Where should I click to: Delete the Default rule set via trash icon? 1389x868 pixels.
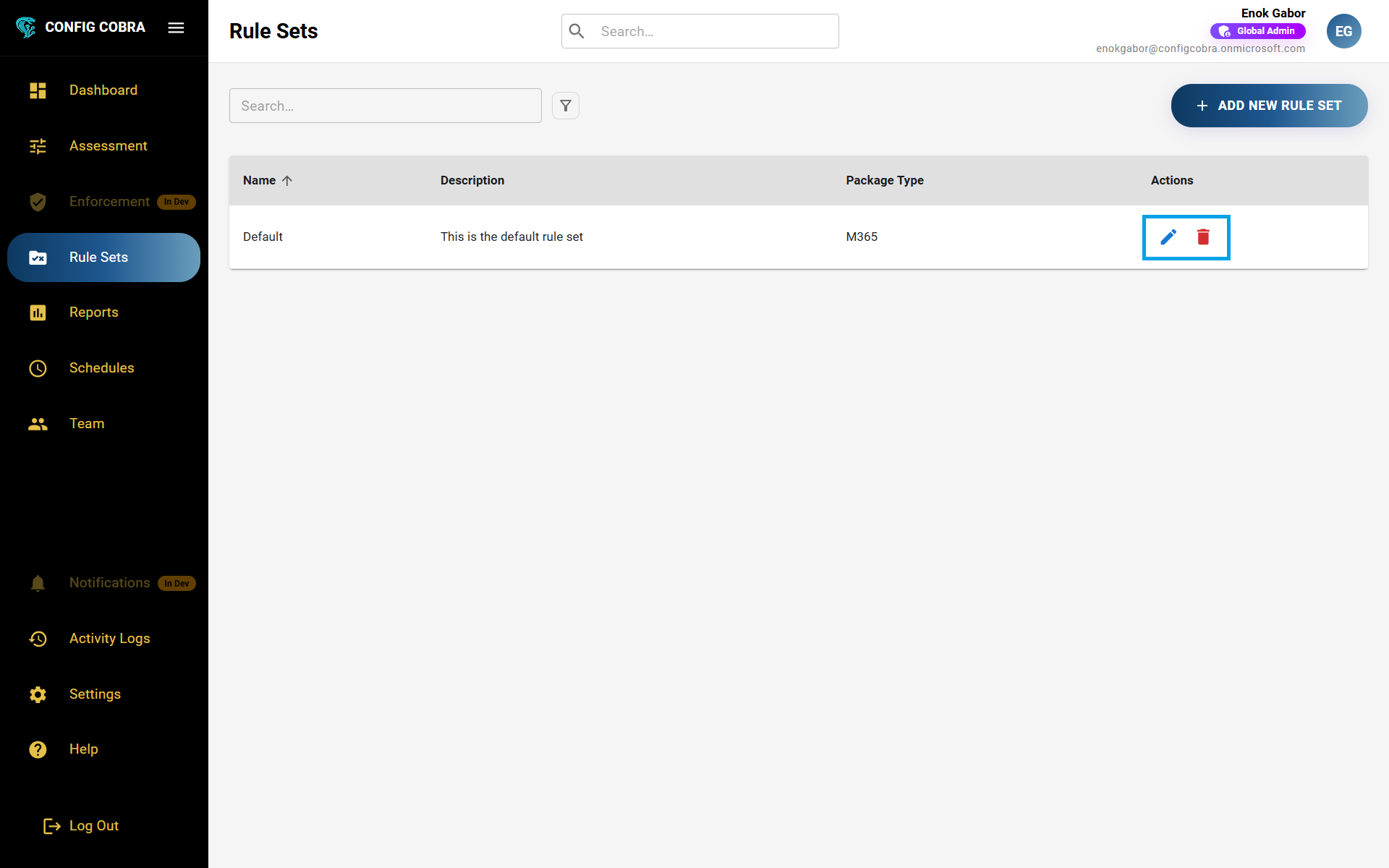pos(1203,237)
